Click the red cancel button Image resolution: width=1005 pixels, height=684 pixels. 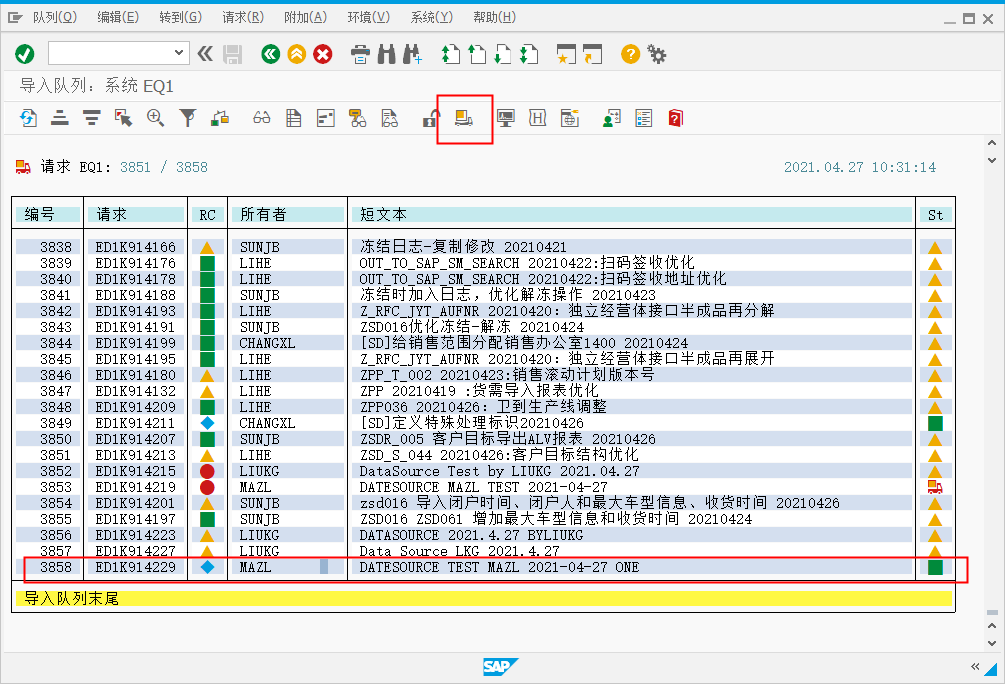321,55
